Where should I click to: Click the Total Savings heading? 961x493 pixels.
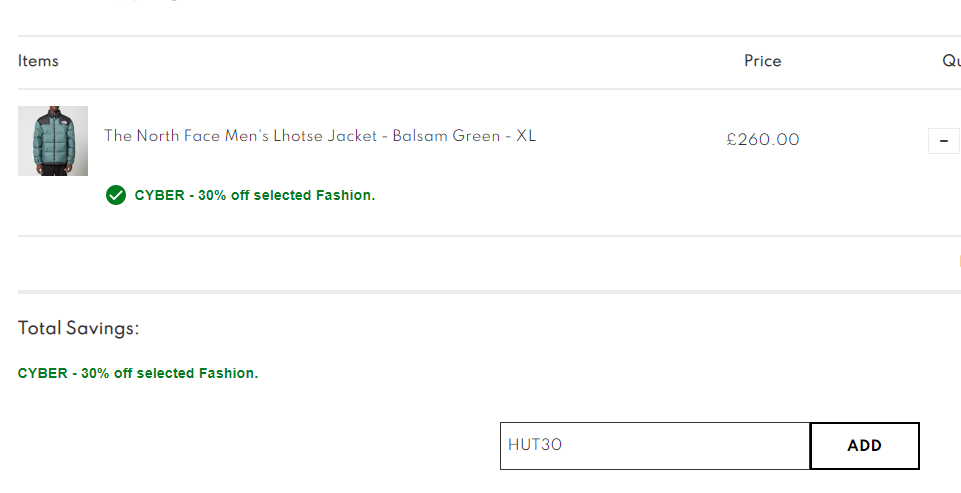[x=78, y=328]
